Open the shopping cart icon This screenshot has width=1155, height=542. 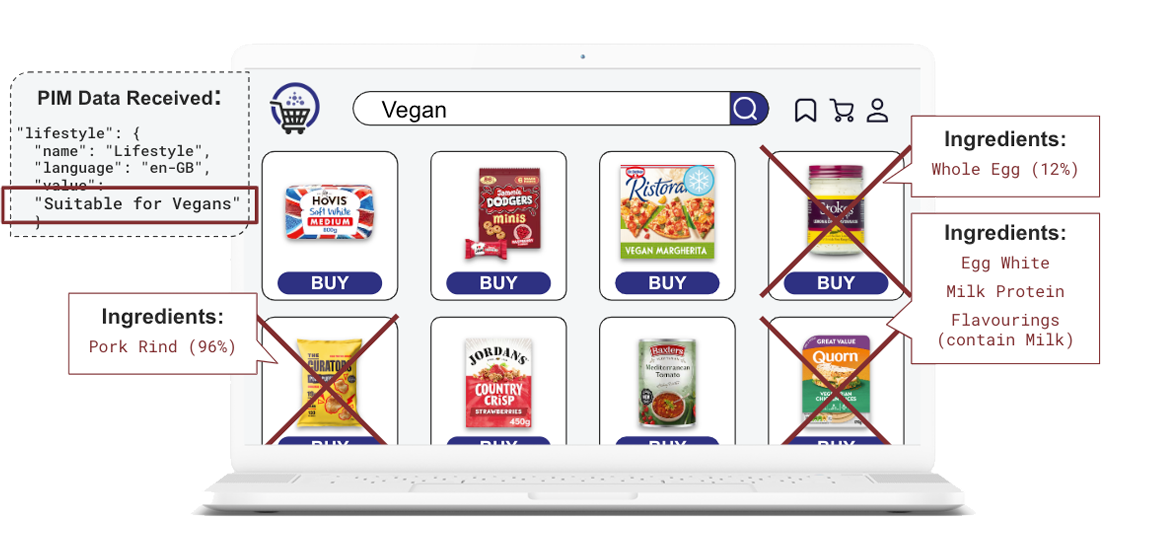point(841,110)
